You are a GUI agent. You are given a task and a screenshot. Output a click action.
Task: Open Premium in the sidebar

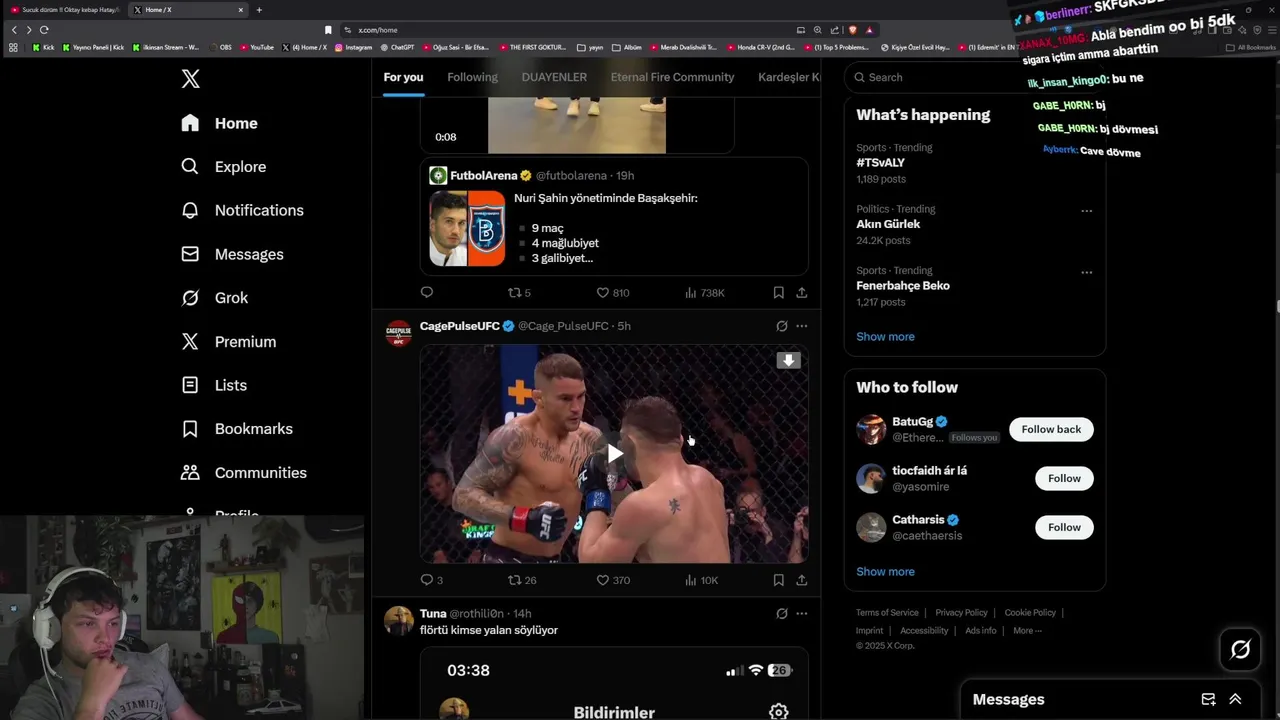click(x=228, y=342)
